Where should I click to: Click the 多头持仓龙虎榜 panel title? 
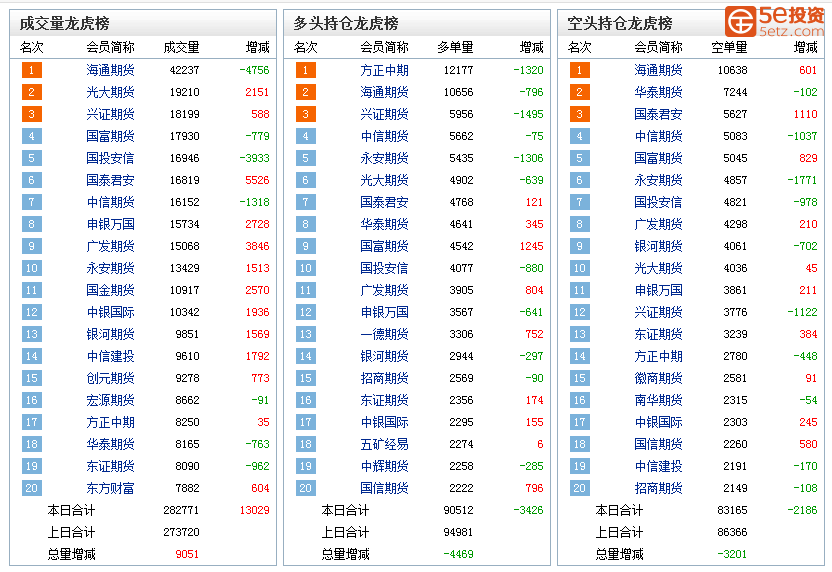(346, 23)
